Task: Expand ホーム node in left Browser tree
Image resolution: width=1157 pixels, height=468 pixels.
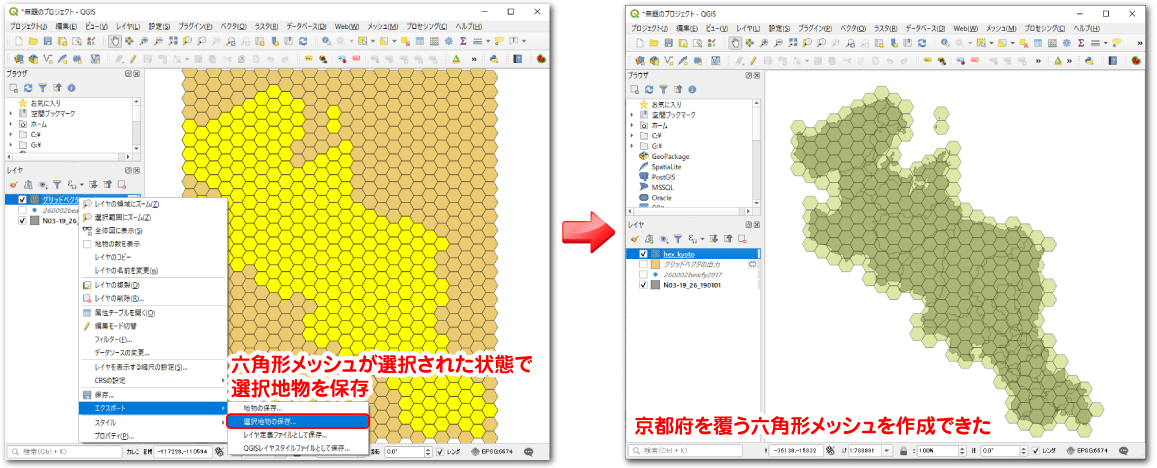Action: pyautogui.click(x=11, y=125)
